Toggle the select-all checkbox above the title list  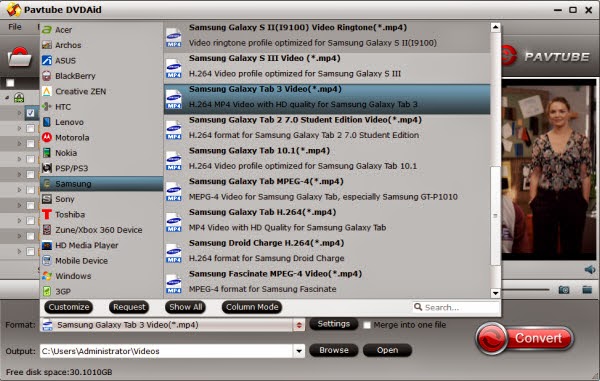10,83
